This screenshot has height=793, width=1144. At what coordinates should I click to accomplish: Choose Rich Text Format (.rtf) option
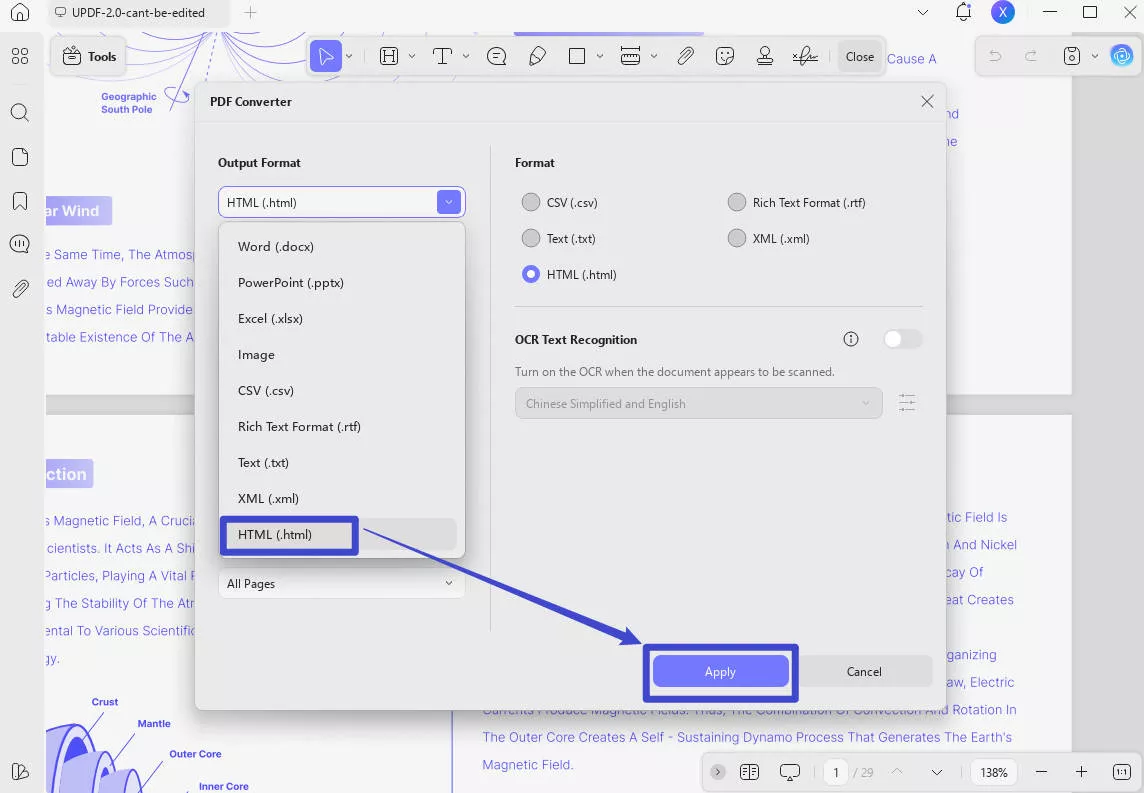[737, 202]
